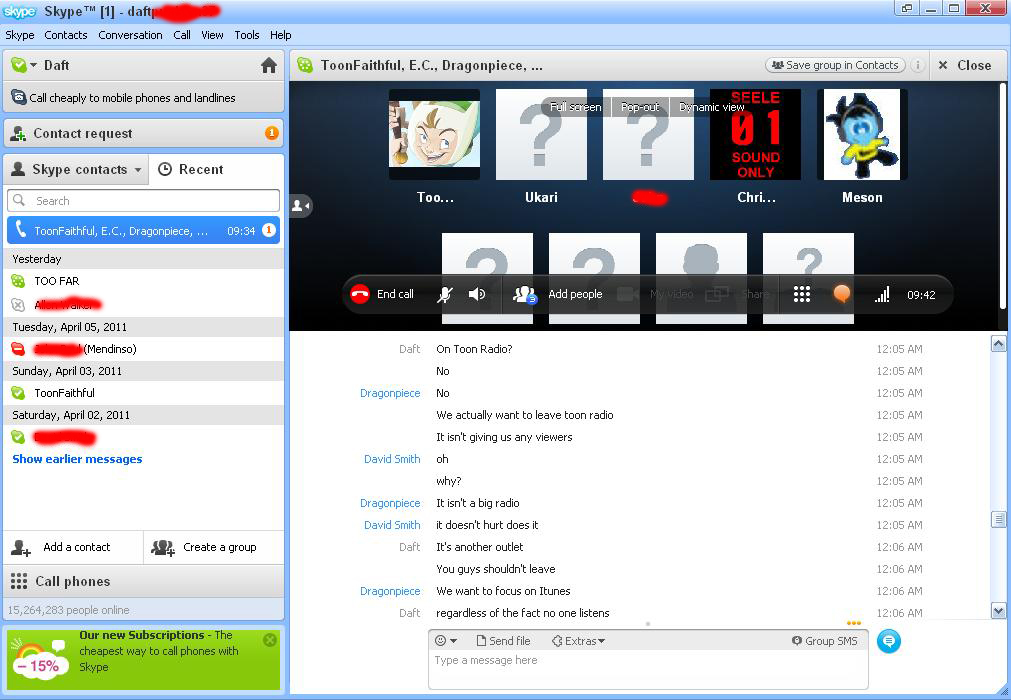Click the Skype home icon
Viewport: 1011px width, 700px height.
(268, 66)
